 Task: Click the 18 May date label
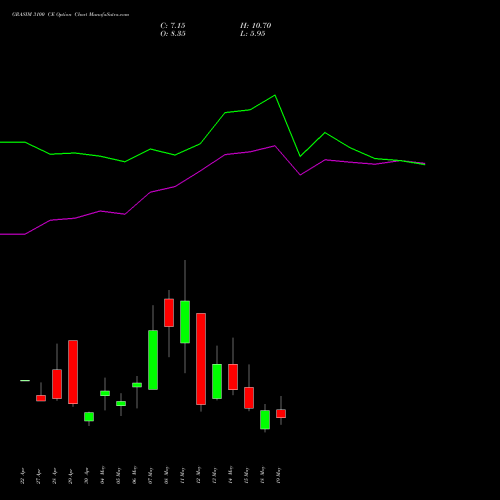[262, 475]
